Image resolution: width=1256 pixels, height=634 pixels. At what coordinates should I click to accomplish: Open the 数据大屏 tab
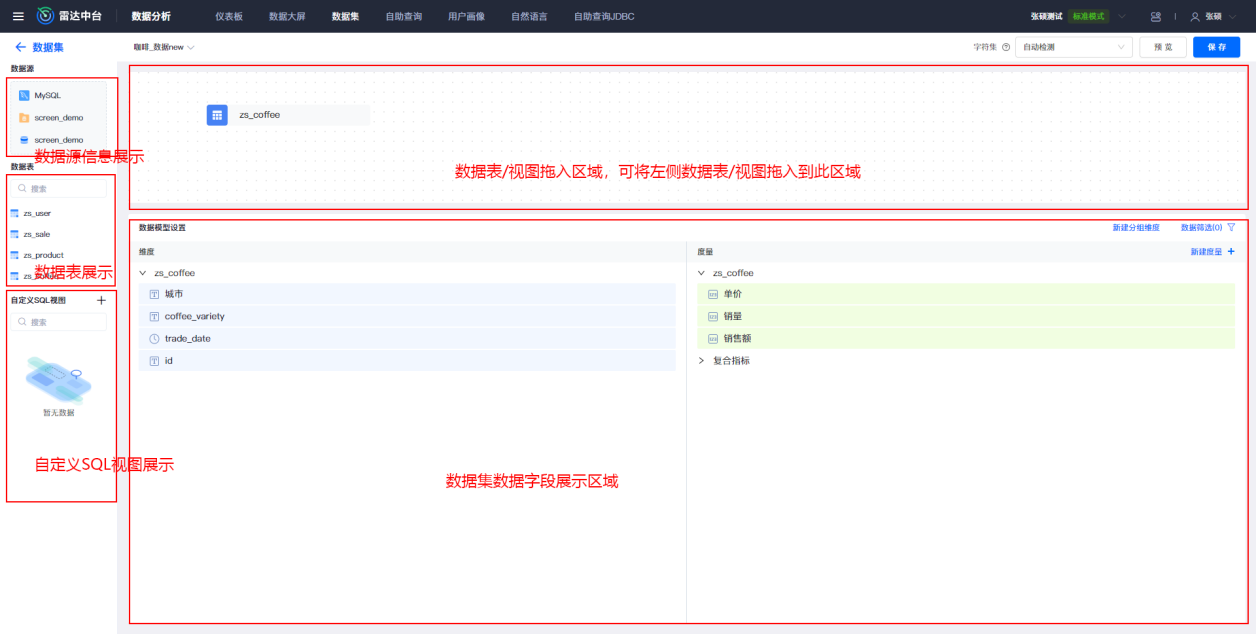click(x=287, y=16)
